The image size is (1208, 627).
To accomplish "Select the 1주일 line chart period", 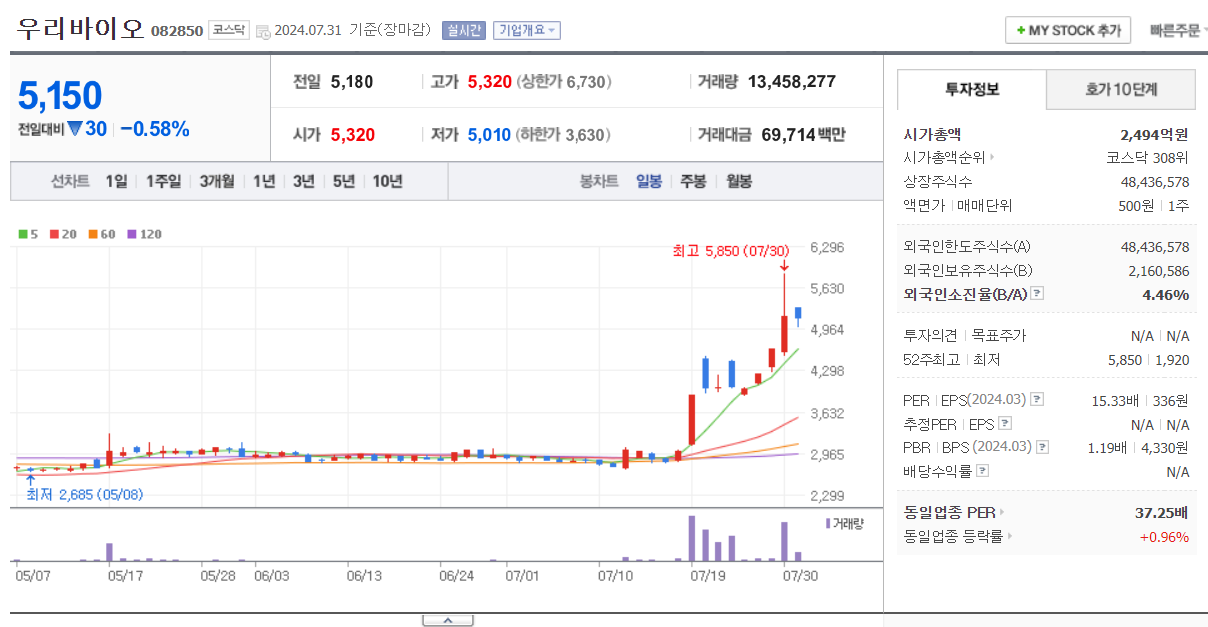I will [x=163, y=181].
